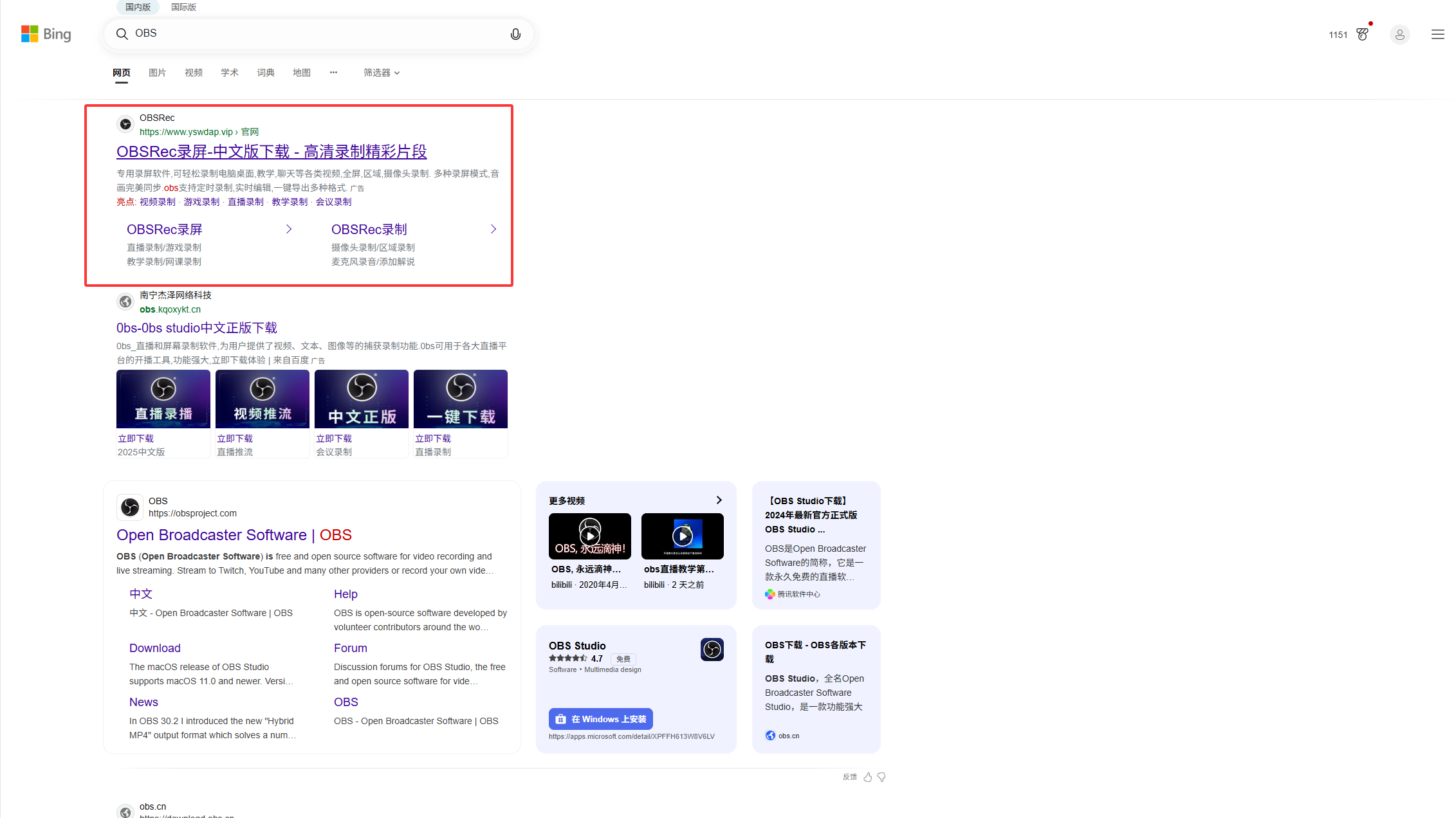Play the 'OBS, 永远滴神' video
This screenshot has height=818, width=1456.
click(589, 536)
